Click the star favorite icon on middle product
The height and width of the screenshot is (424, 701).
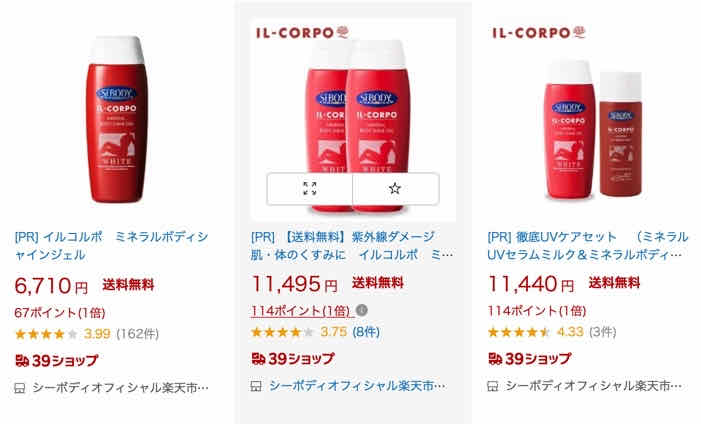pyautogui.click(x=394, y=188)
